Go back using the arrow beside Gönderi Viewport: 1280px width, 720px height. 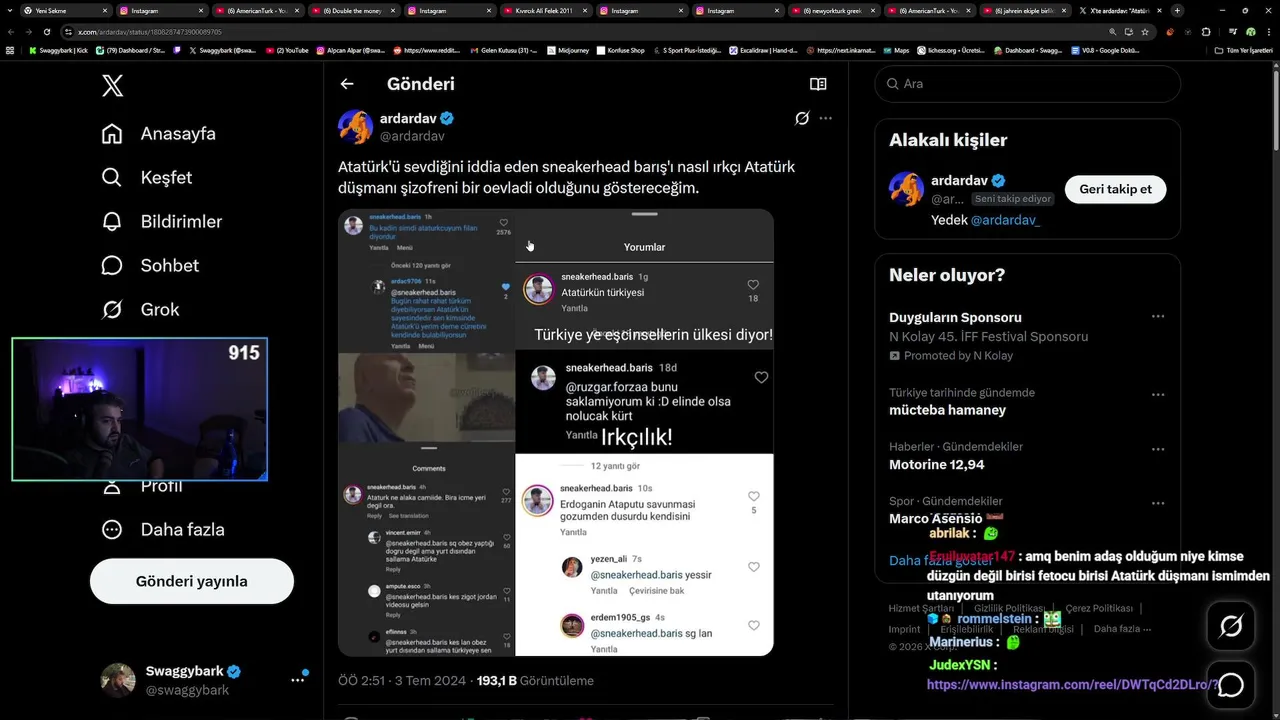347,84
